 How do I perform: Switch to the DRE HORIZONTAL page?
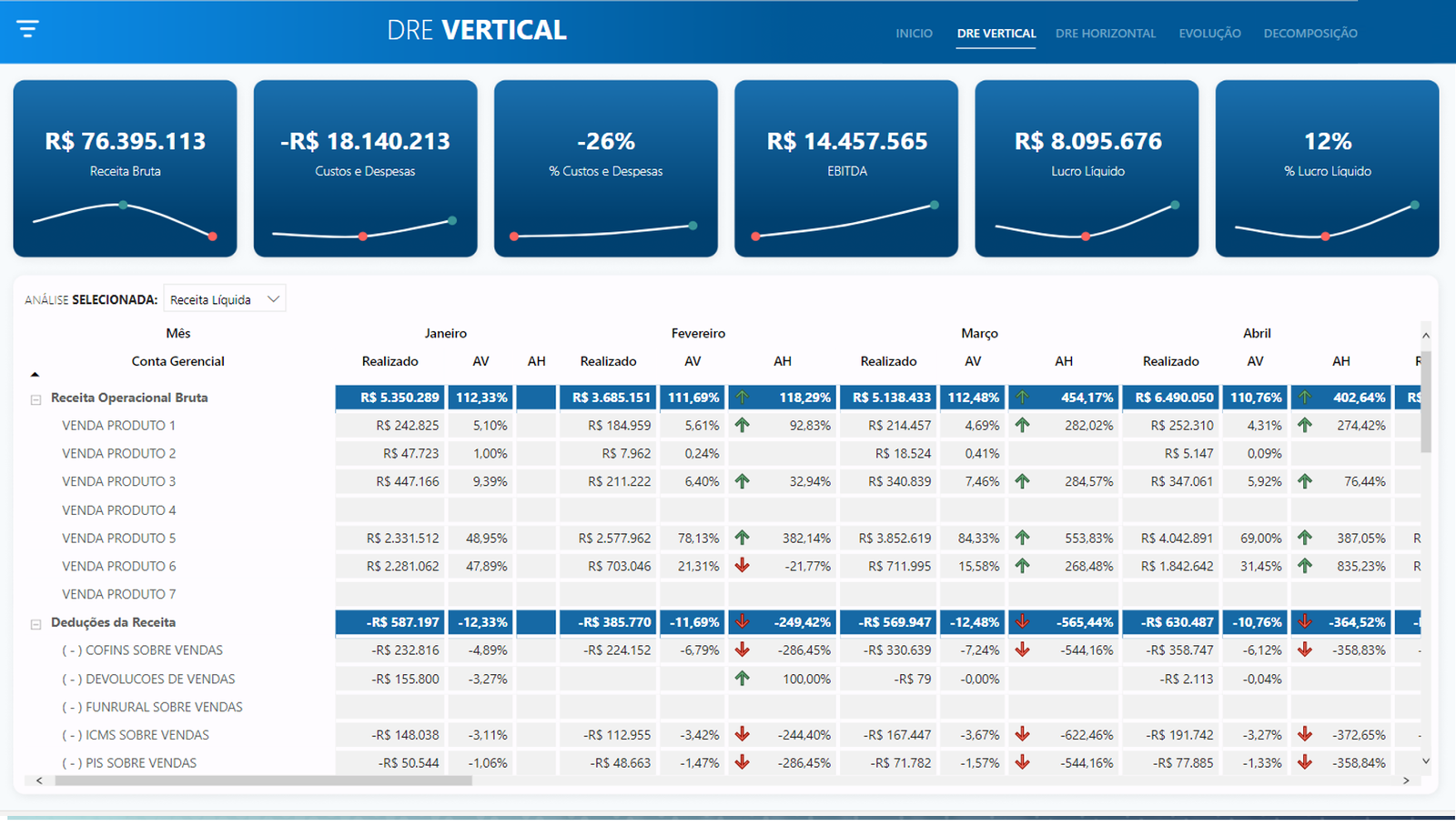[1106, 33]
